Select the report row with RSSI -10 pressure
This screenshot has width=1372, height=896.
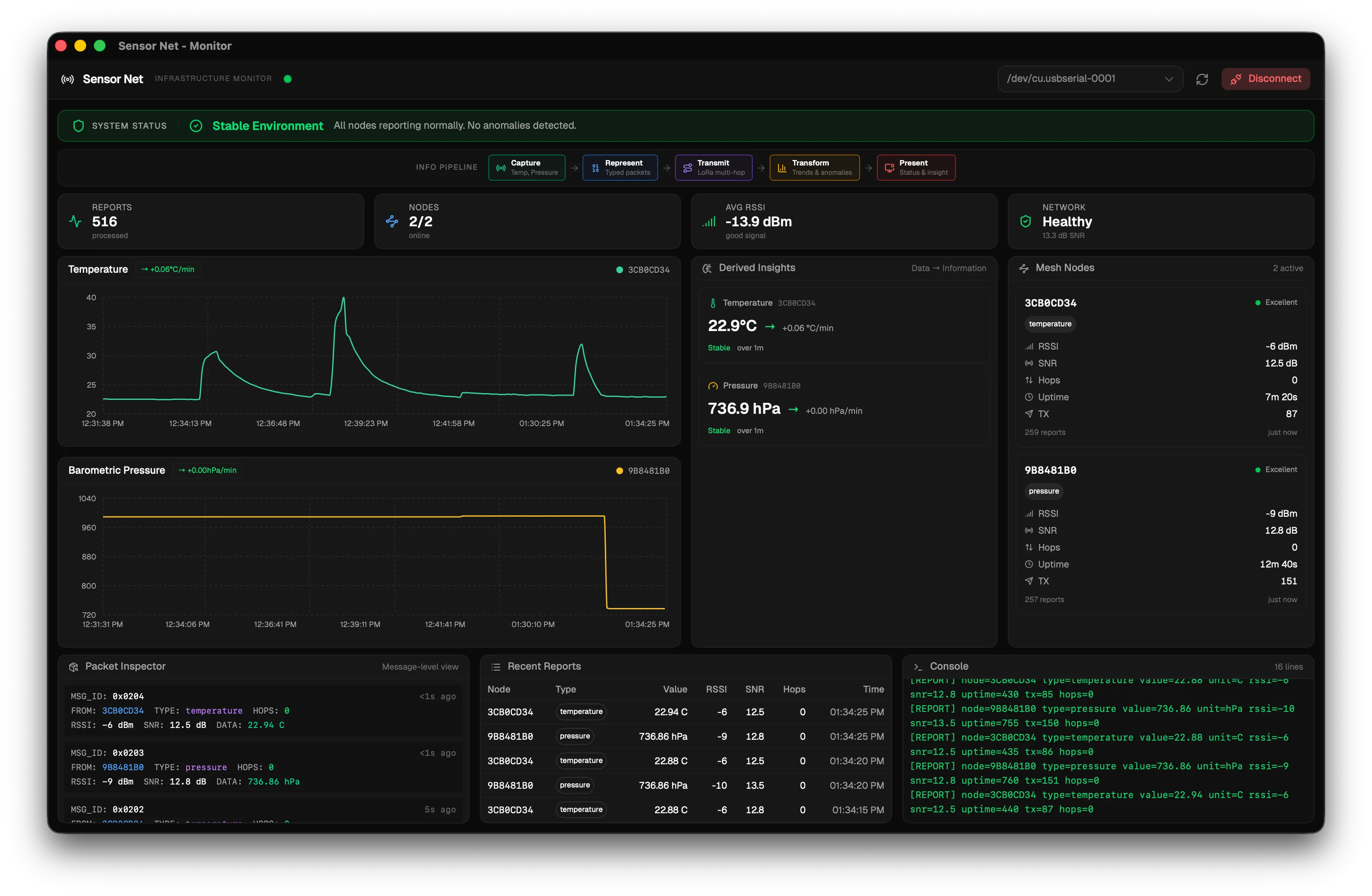pos(686,785)
